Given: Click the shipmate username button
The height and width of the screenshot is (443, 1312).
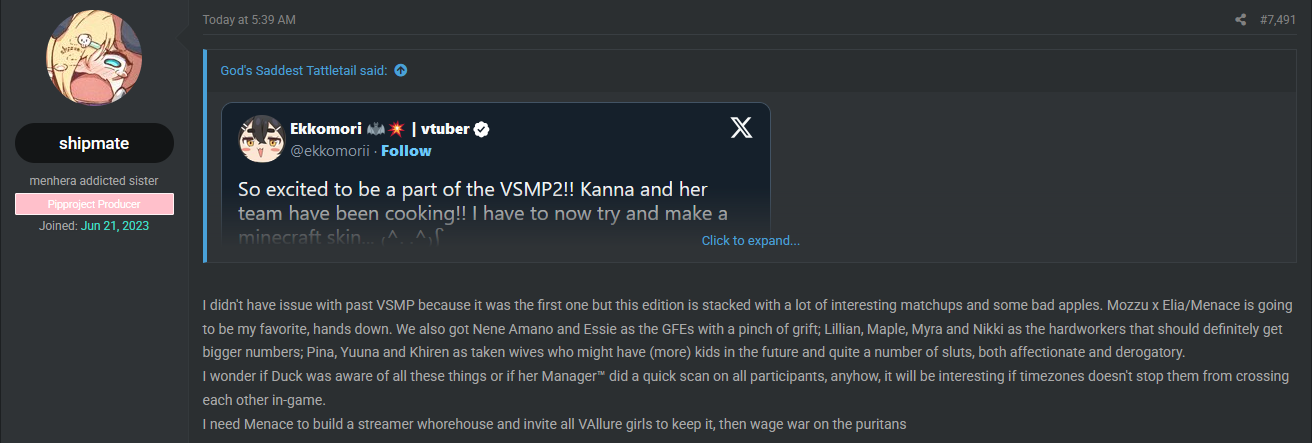Looking at the screenshot, I should point(95,143).
